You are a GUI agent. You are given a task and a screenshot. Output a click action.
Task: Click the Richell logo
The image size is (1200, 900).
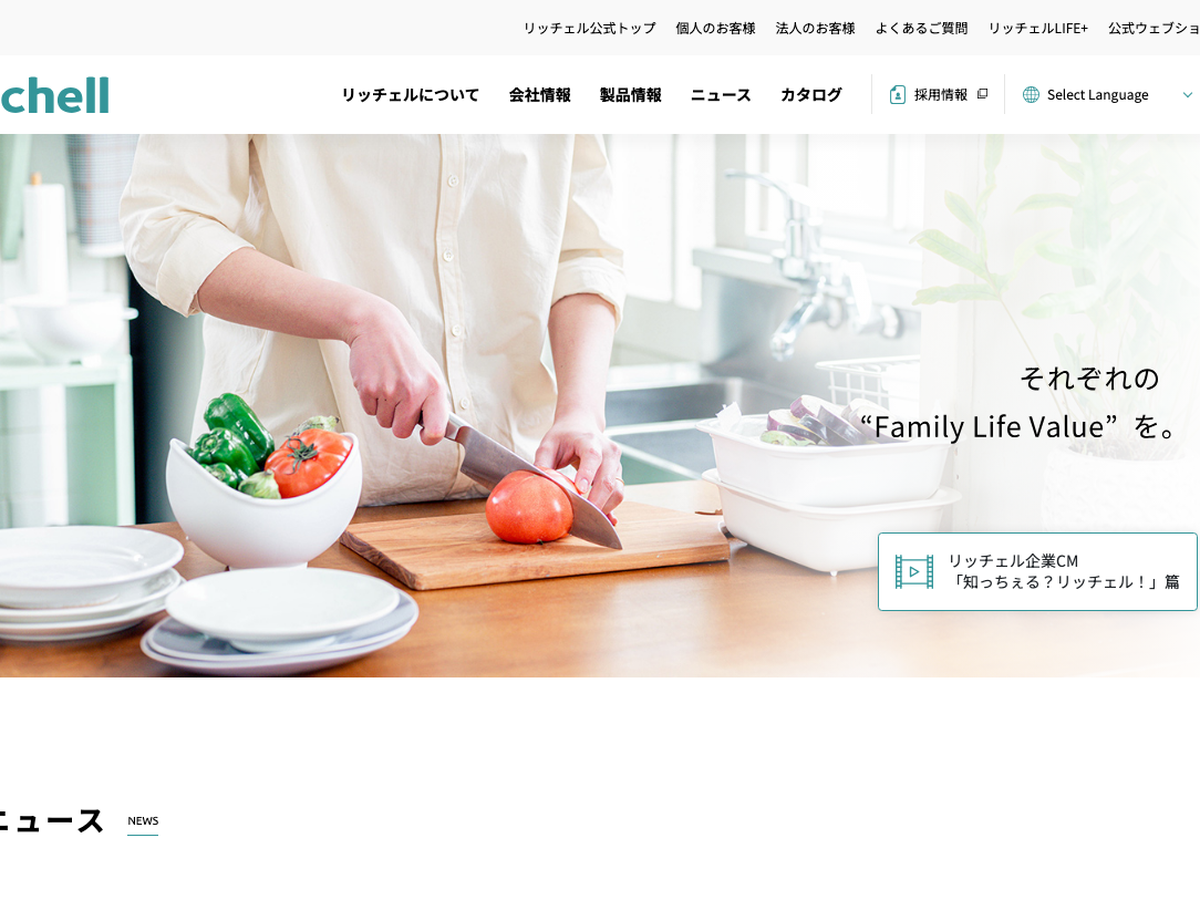click(x=54, y=95)
